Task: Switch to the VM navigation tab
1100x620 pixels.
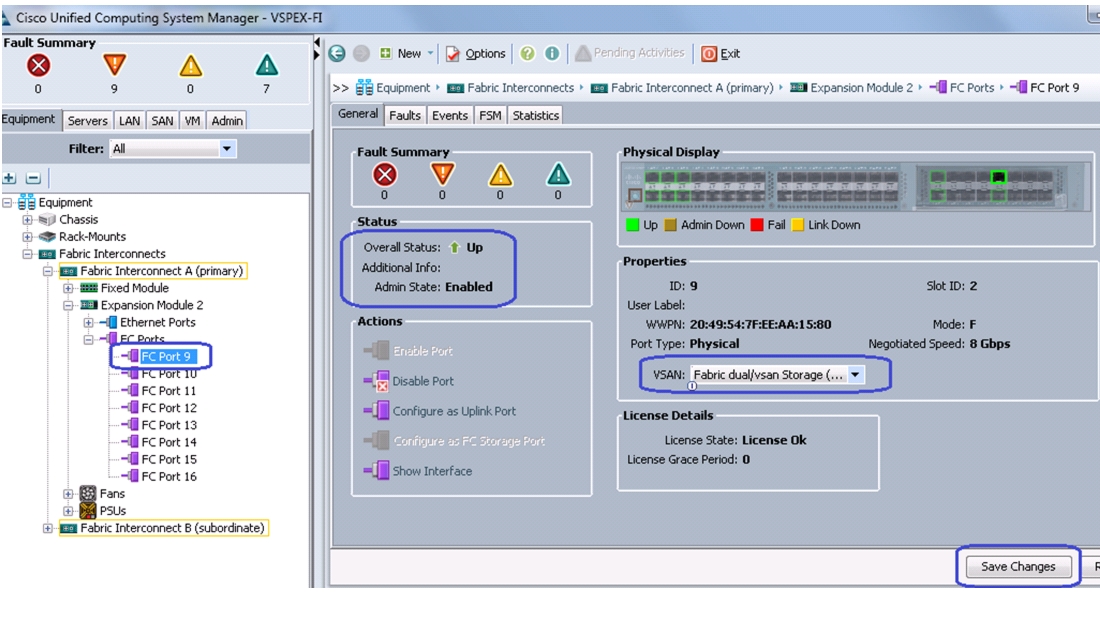Action: pos(192,121)
